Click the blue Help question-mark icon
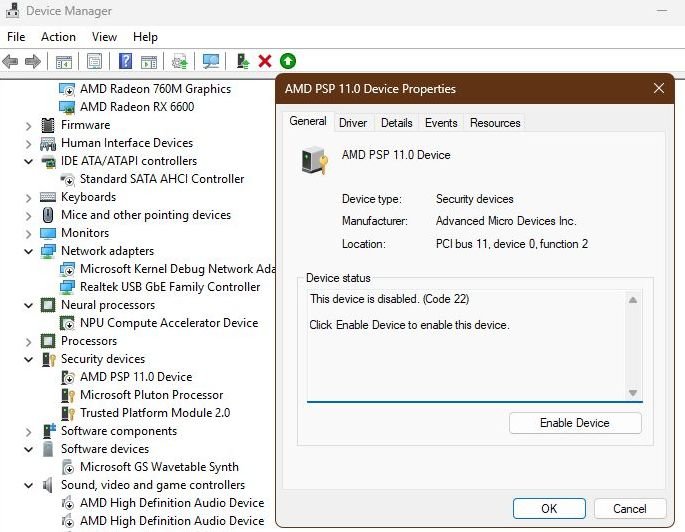The height and width of the screenshot is (532, 685). (125, 61)
